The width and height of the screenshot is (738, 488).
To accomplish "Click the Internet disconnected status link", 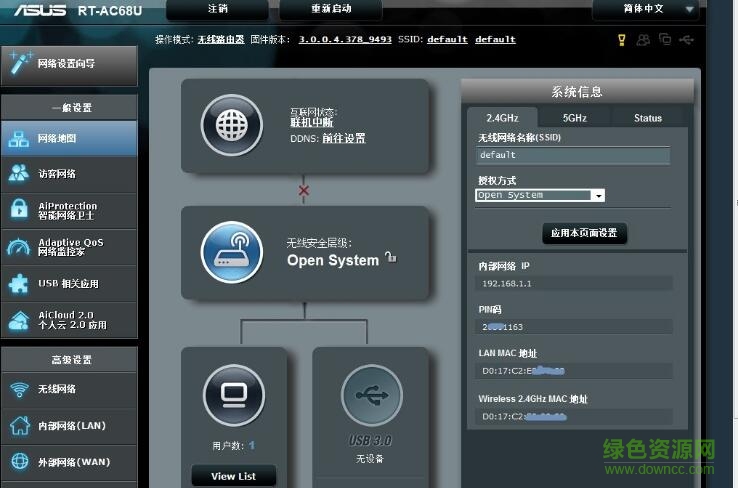I will point(312,123).
